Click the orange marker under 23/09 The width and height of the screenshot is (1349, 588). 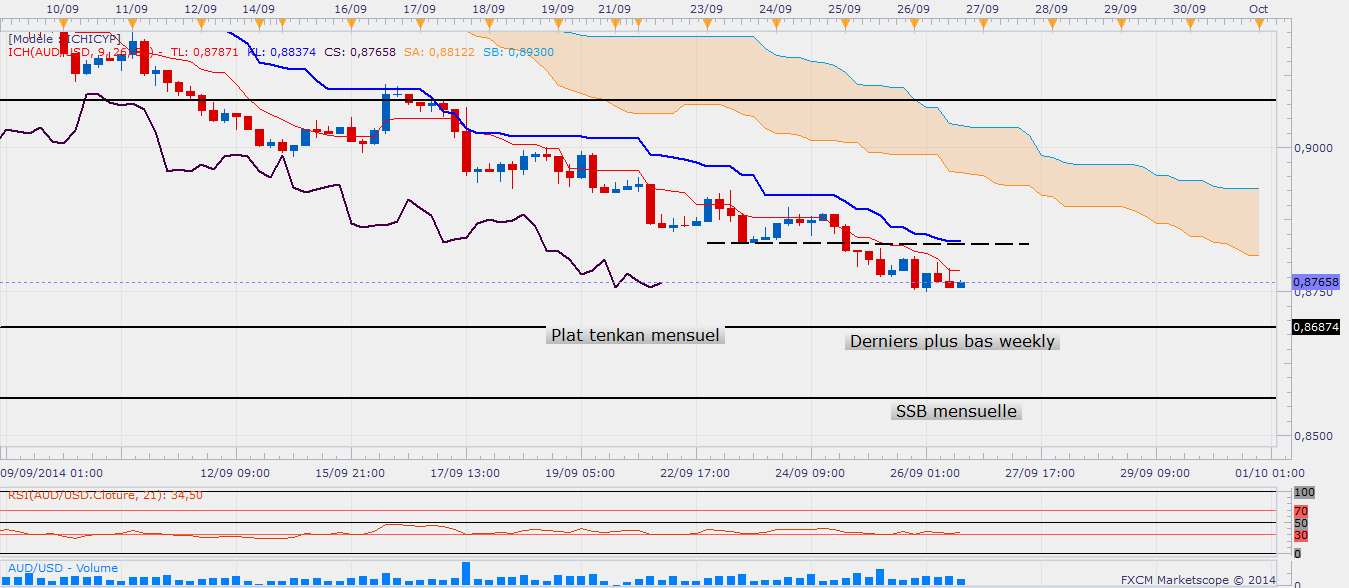point(707,21)
